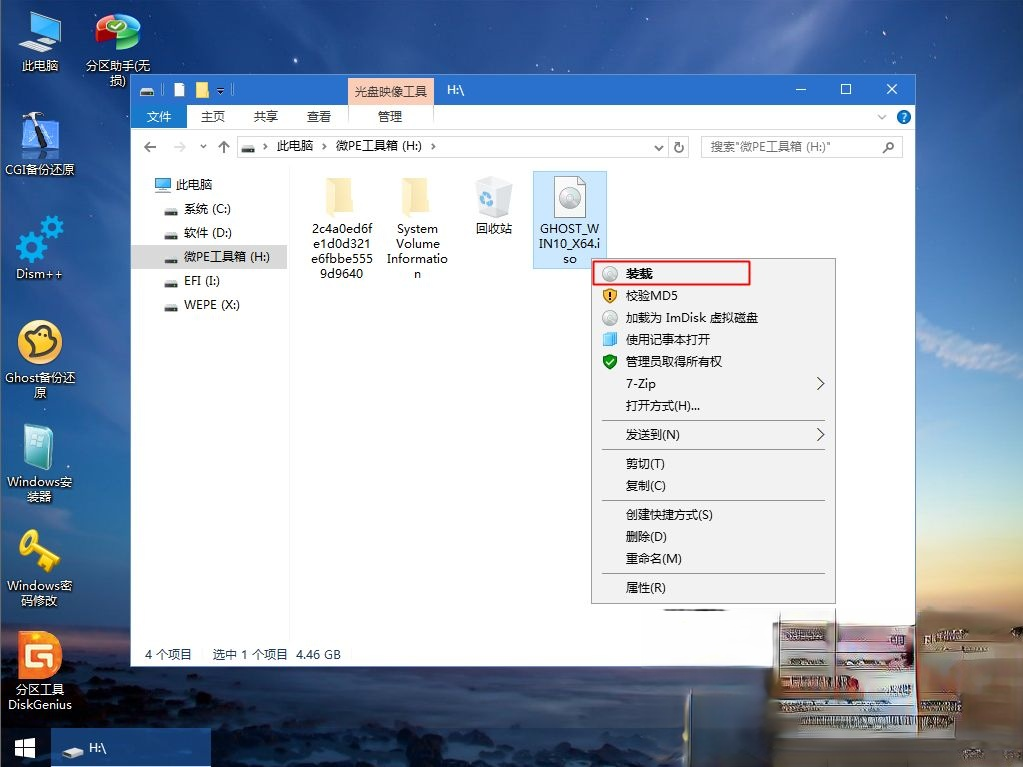The height and width of the screenshot is (767, 1023).
Task: Choose 创建快捷方式(S)
Action: coord(713,515)
